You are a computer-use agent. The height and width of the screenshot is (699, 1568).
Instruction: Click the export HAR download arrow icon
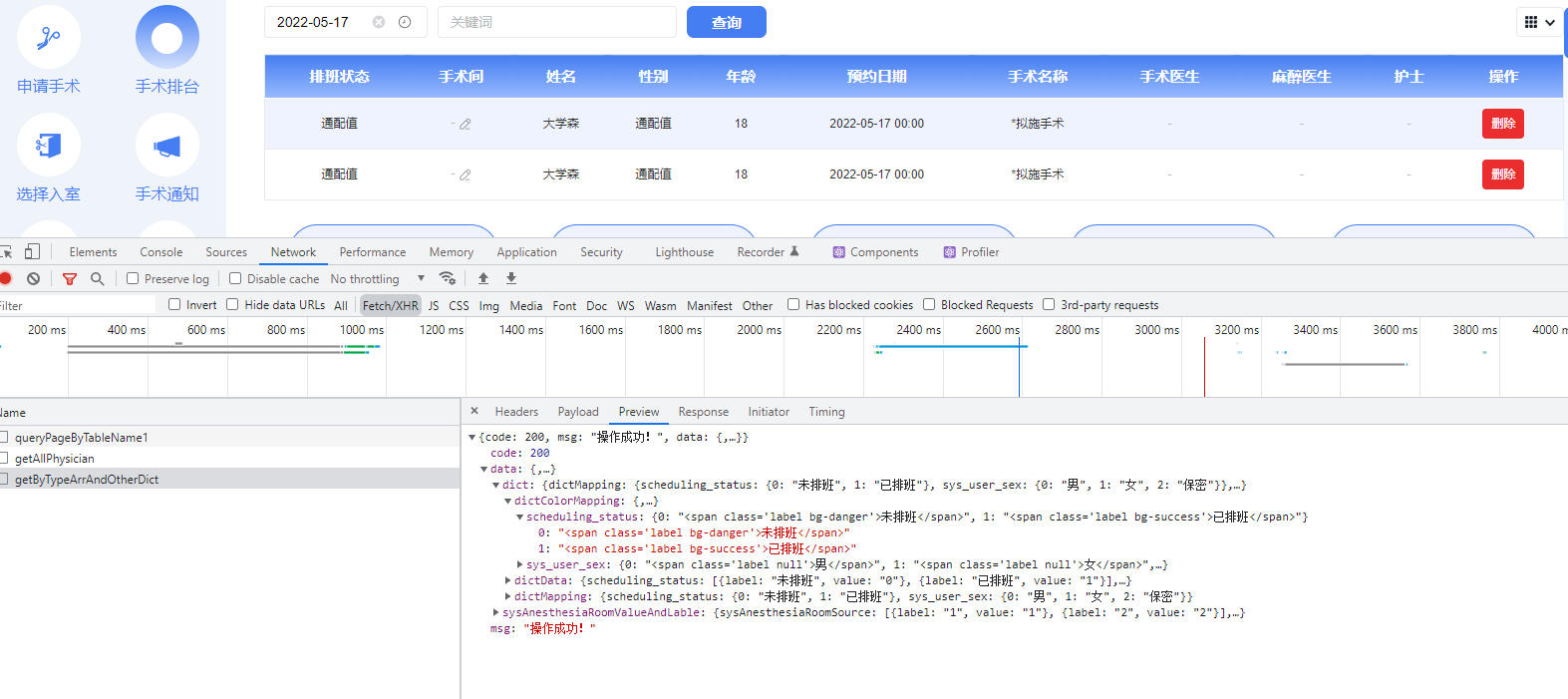pyautogui.click(x=511, y=278)
